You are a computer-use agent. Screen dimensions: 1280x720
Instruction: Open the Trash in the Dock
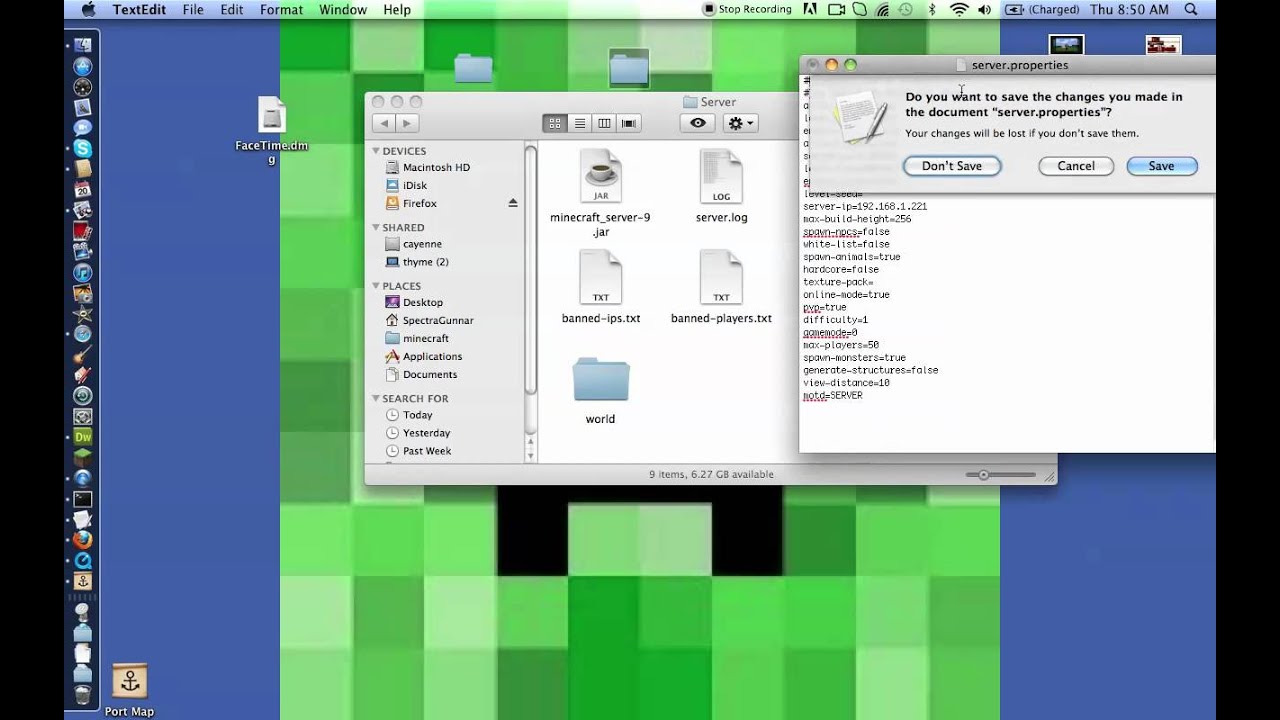(x=83, y=693)
